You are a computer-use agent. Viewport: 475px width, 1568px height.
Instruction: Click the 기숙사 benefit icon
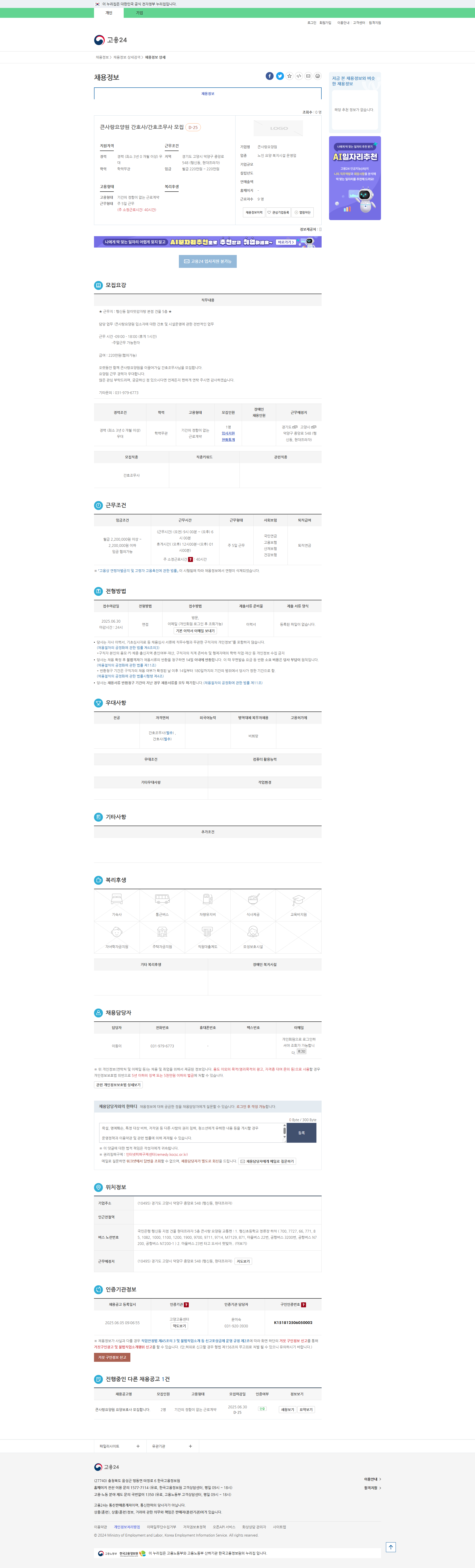(x=117, y=899)
